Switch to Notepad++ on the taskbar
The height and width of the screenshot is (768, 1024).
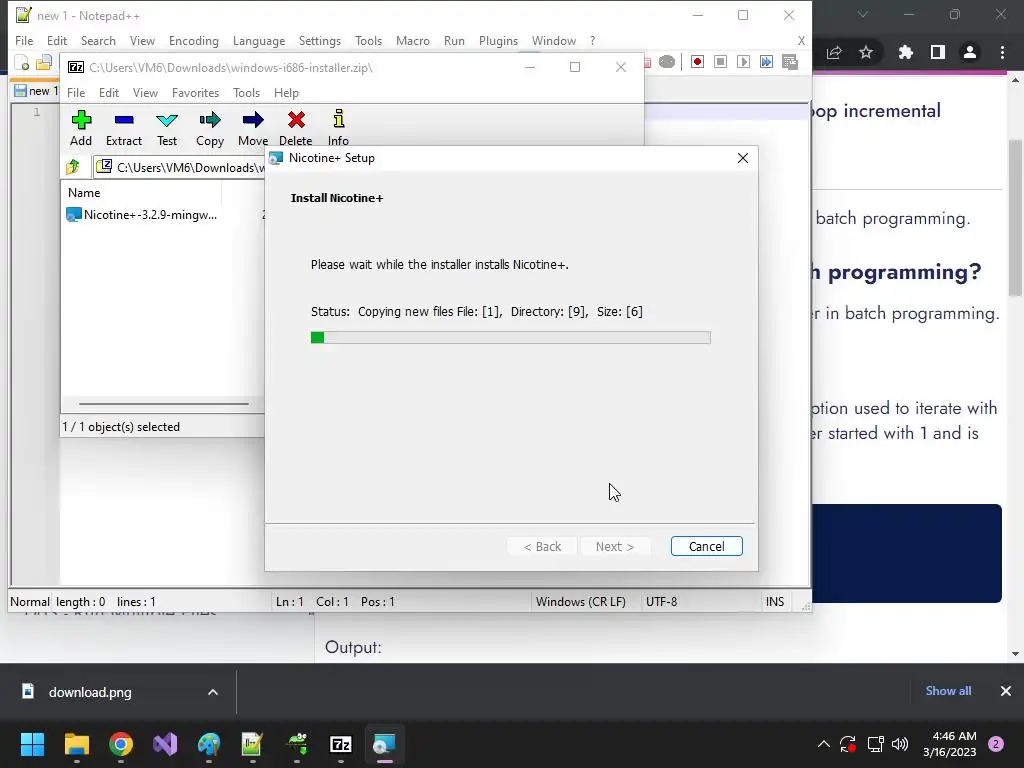coord(253,744)
